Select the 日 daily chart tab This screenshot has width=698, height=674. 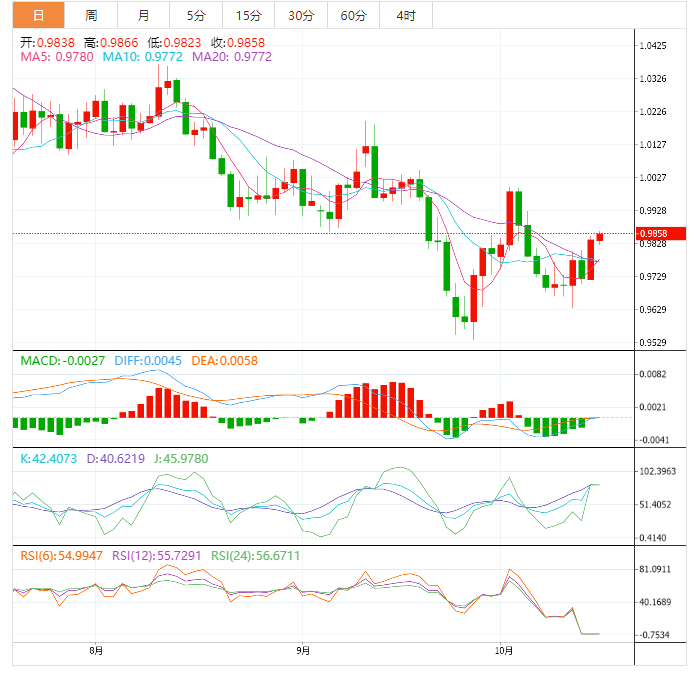pyautogui.click(x=39, y=15)
